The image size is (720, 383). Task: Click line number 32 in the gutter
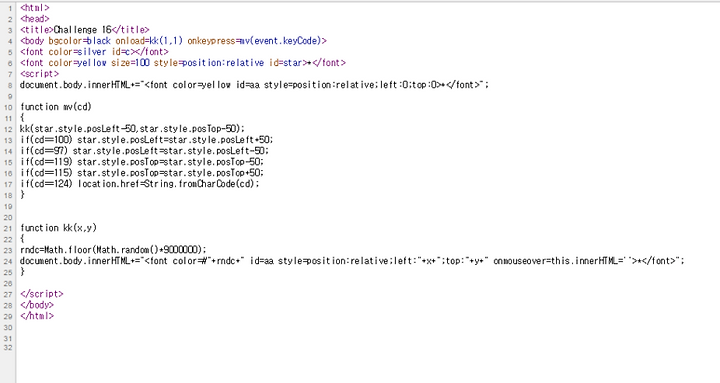(8, 348)
